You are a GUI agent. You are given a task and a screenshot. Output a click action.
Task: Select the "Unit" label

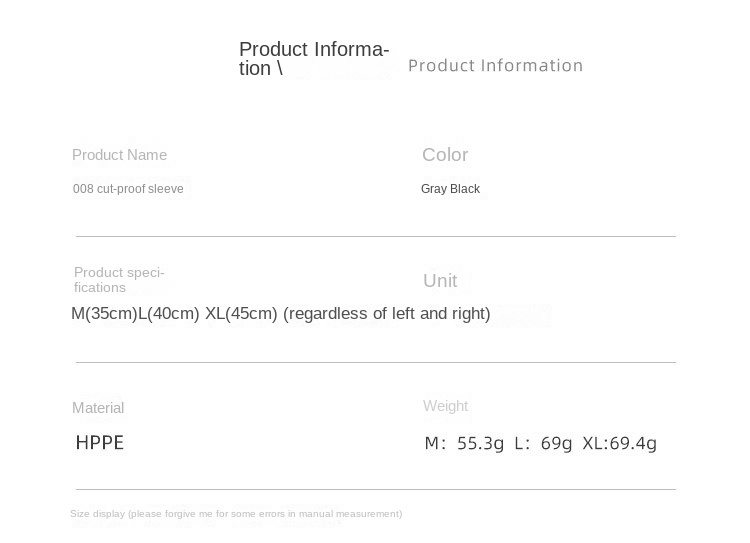pyautogui.click(x=440, y=281)
